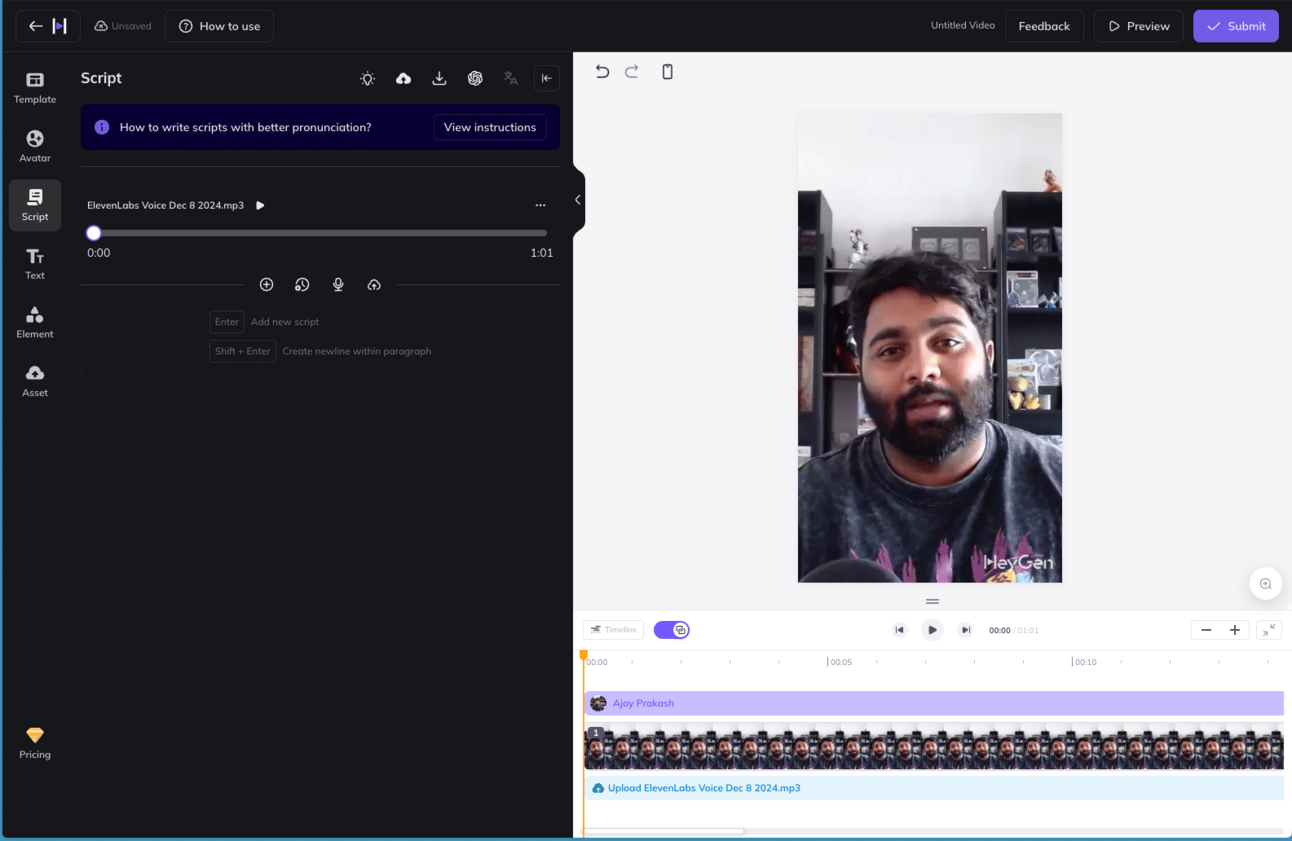Click the lightbulb script tips icon
This screenshot has width=1292, height=841.
coord(368,79)
